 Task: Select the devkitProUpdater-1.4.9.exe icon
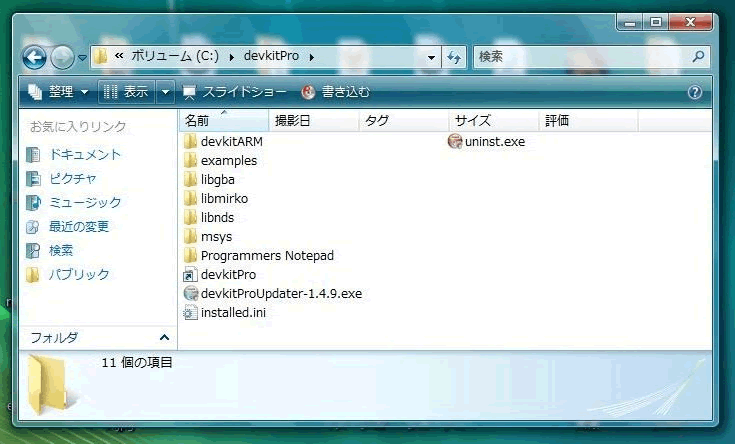click(x=190, y=293)
